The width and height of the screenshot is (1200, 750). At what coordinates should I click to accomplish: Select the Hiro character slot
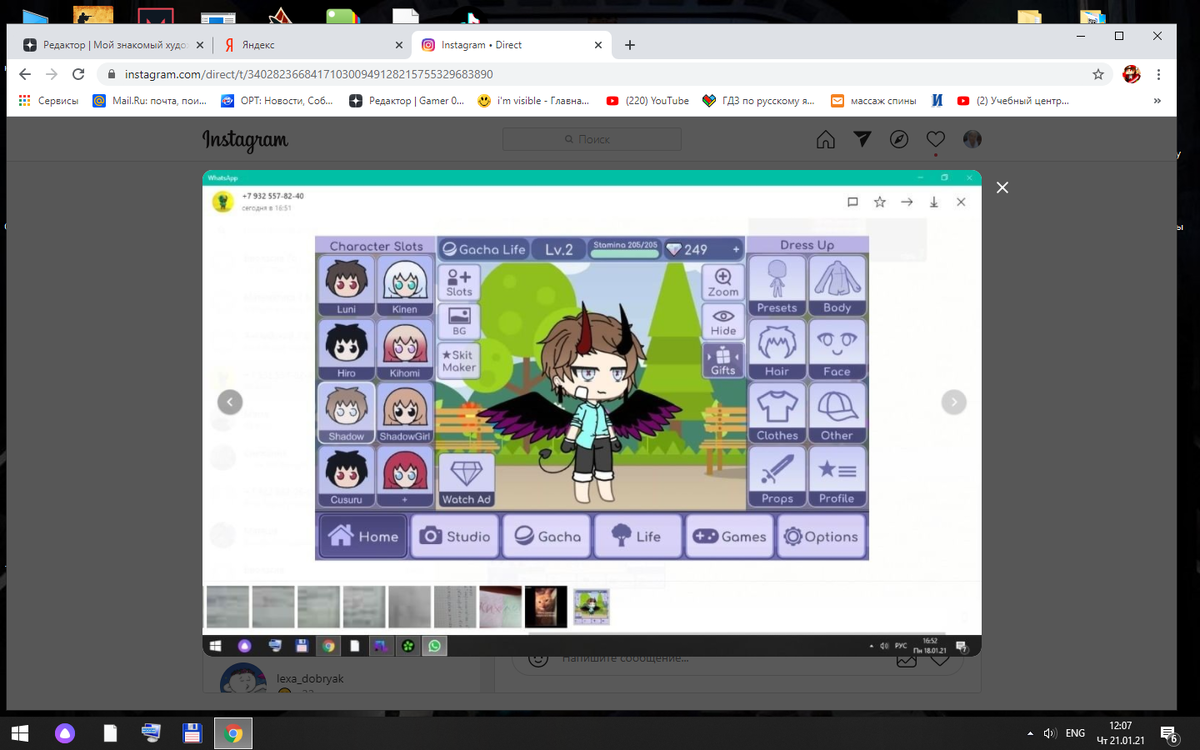(x=346, y=350)
